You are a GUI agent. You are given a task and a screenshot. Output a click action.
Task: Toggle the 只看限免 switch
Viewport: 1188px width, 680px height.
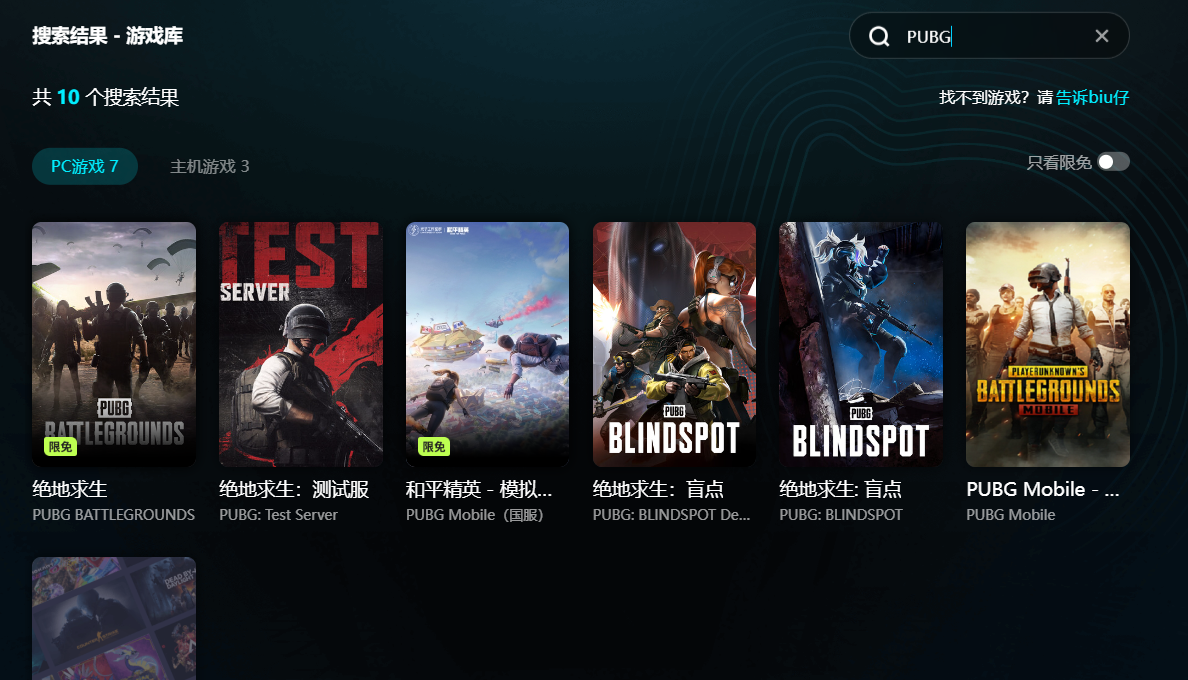tap(1113, 162)
